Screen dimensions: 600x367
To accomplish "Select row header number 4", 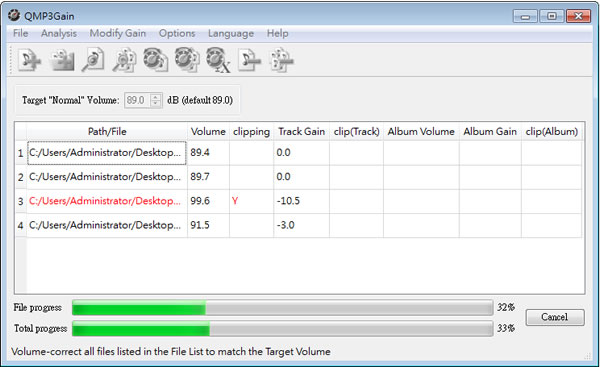I will (x=21, y=225).
